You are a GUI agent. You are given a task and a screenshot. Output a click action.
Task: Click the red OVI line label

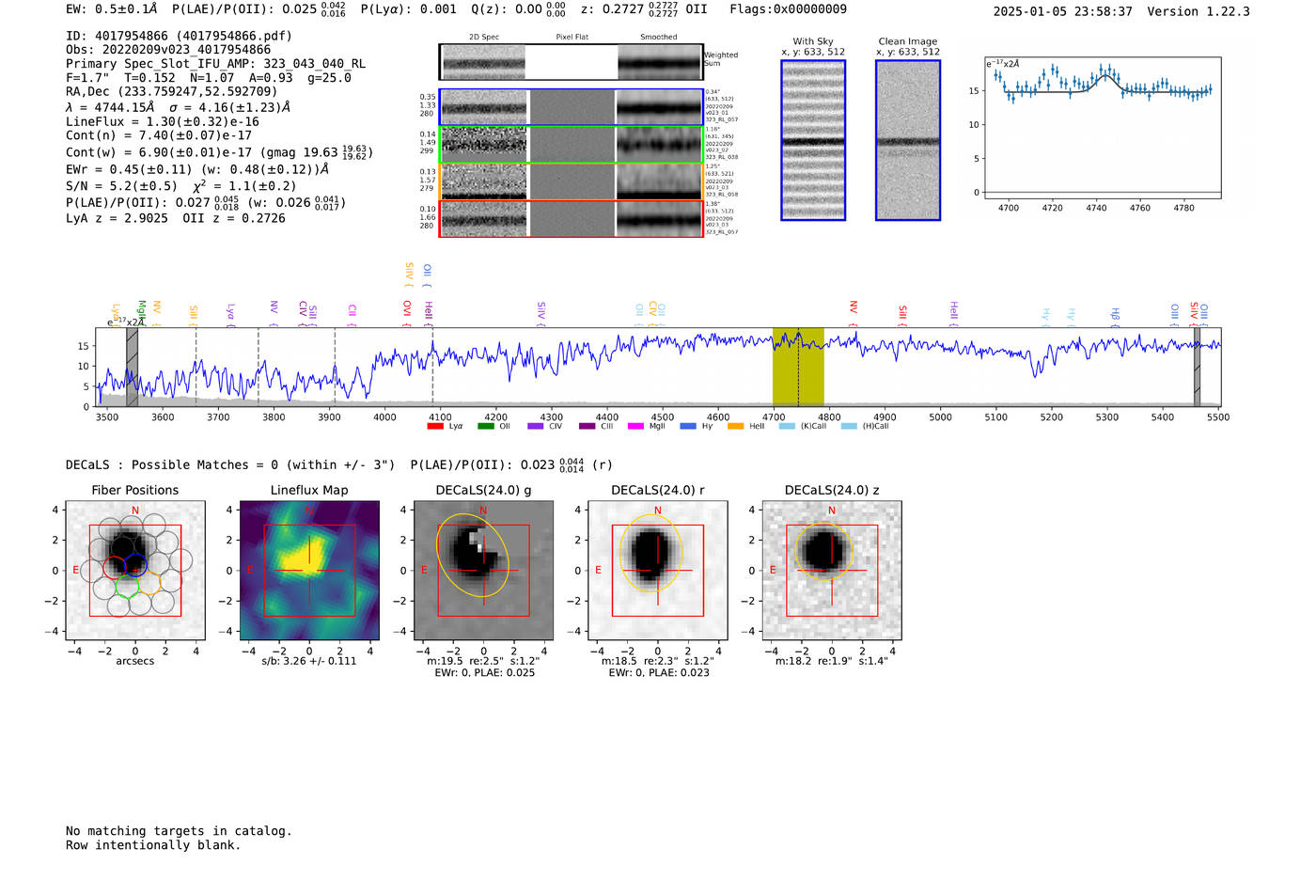(407, 312)
